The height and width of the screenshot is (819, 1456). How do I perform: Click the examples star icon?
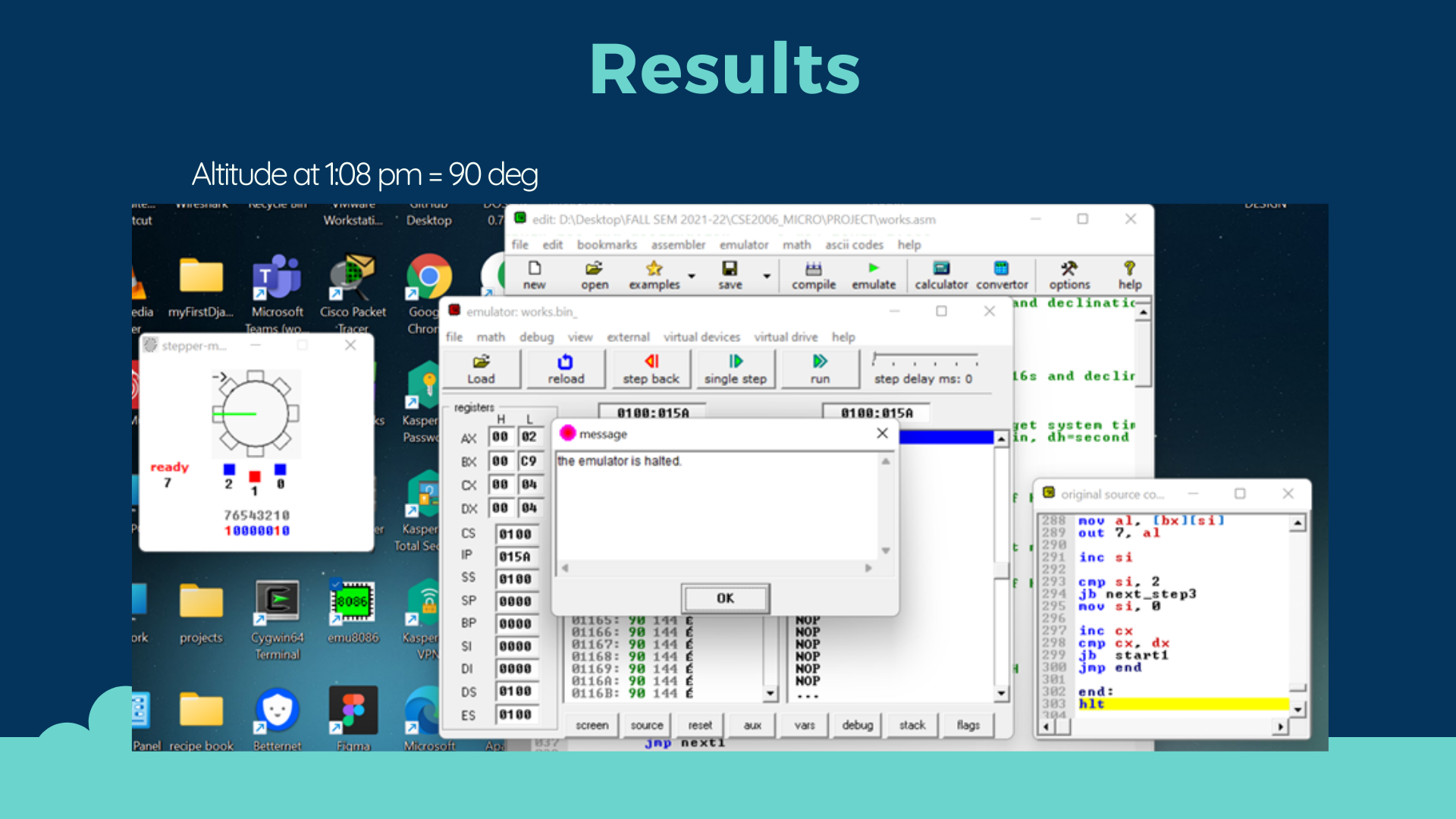(654, 275)
